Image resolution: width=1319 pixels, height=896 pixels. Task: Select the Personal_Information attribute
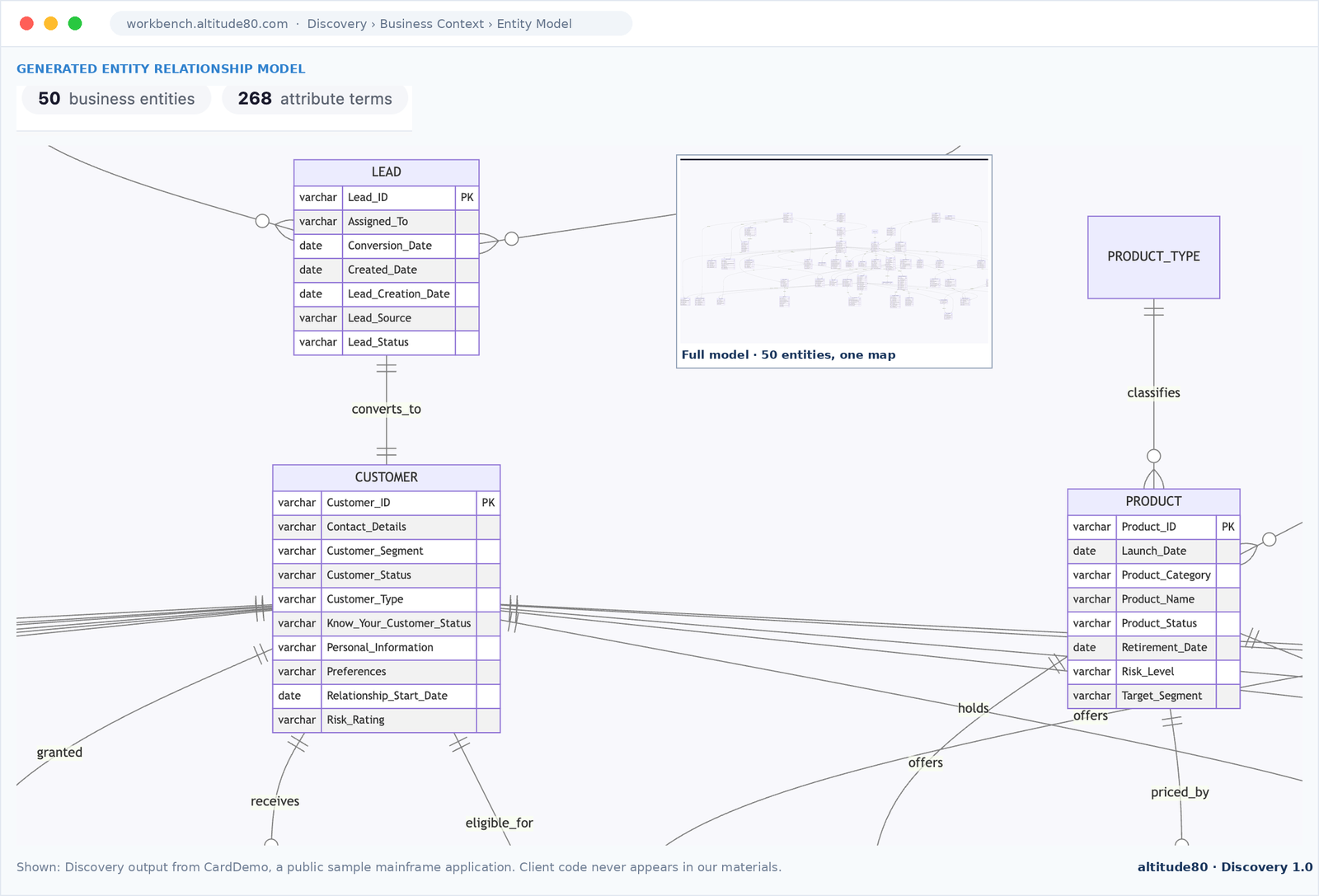point(386,648)
